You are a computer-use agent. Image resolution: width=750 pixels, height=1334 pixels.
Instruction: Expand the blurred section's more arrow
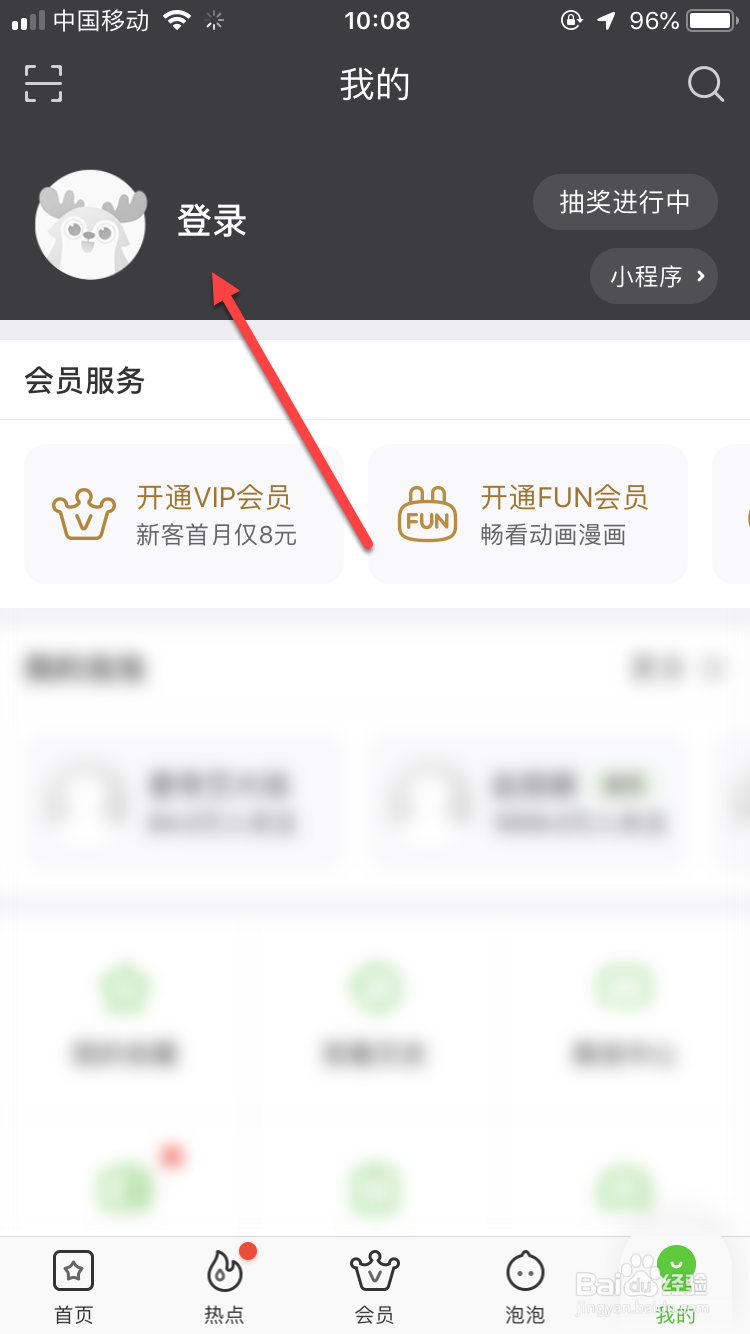click(x=713, y=668)
